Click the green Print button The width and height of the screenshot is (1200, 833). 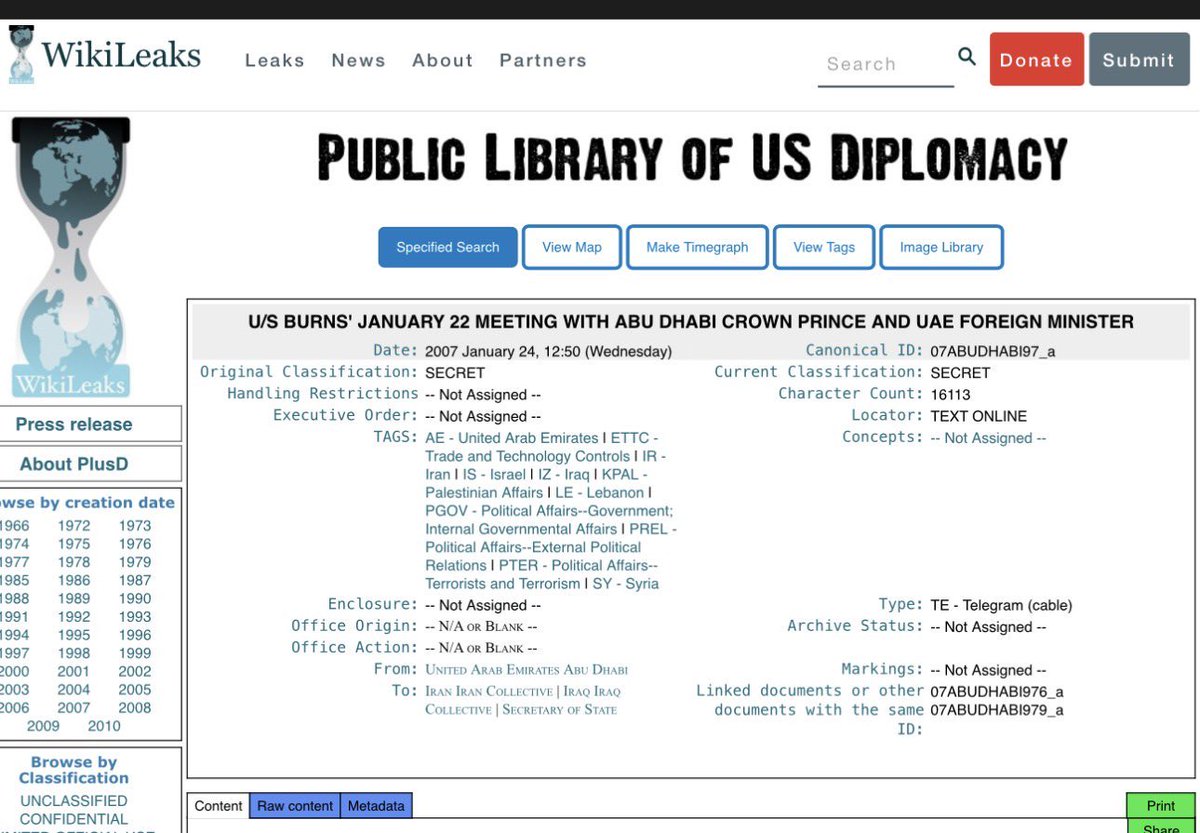(1160, 805)
